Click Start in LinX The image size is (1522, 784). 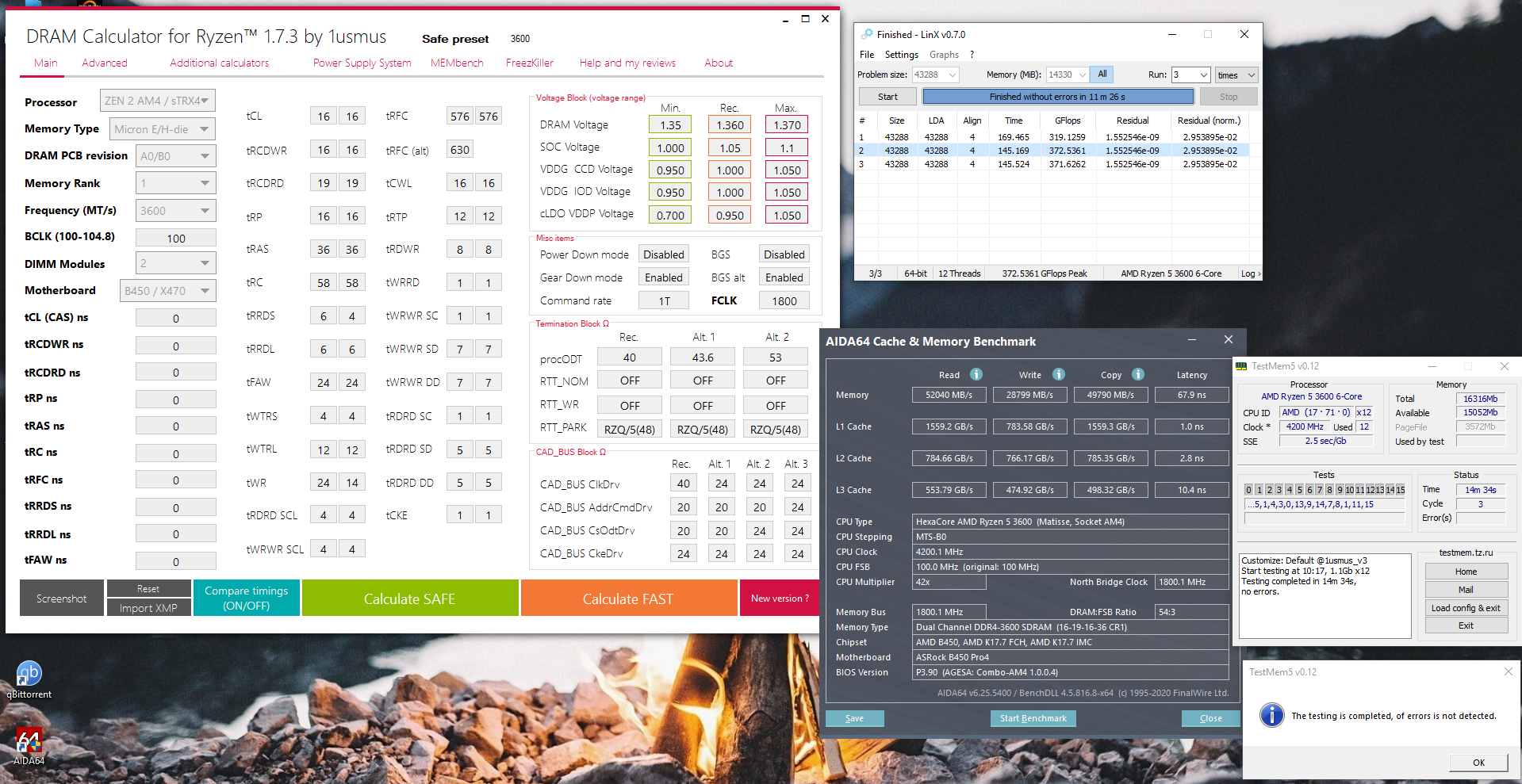coord(888,97)
